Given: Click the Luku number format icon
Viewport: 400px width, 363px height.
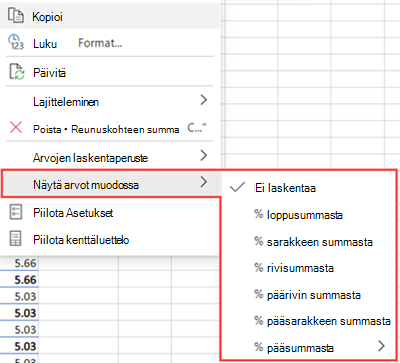Looking at the screenshot, I should point(16,43).
